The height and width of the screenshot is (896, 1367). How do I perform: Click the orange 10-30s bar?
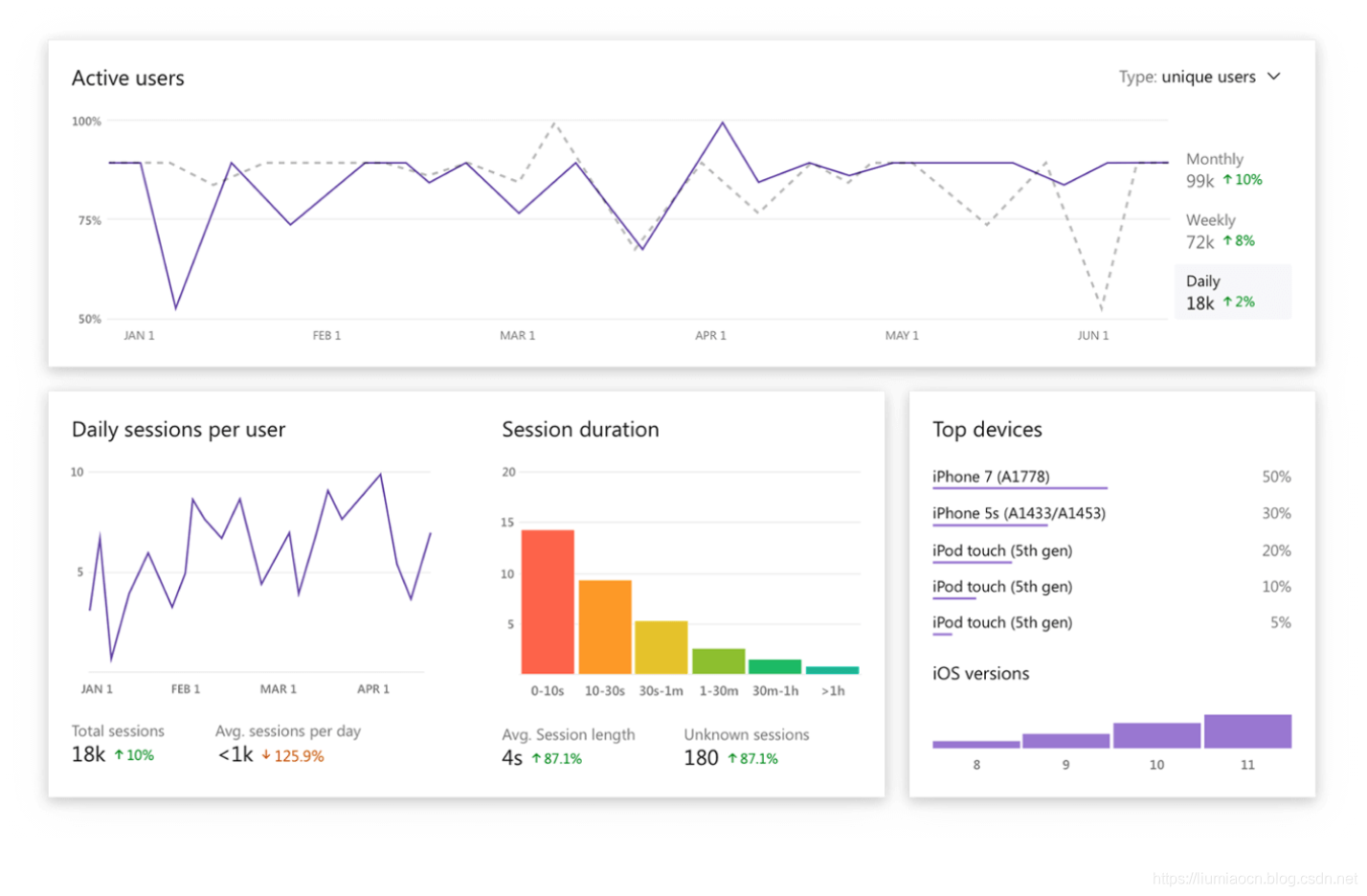pyautogui.click(x=605, y=627)
